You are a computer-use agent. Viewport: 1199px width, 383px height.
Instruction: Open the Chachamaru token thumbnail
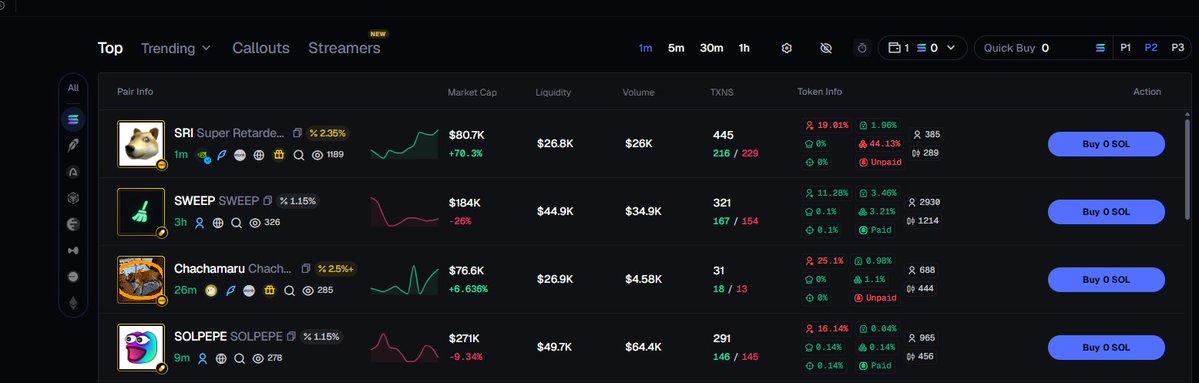pyautogui.click(x=141, y=280)
